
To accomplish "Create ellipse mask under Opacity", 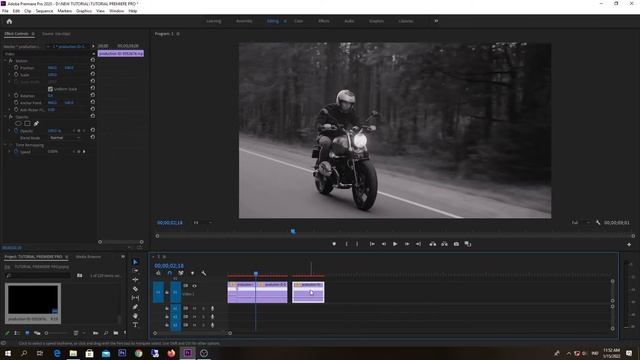I will point(18,123).
